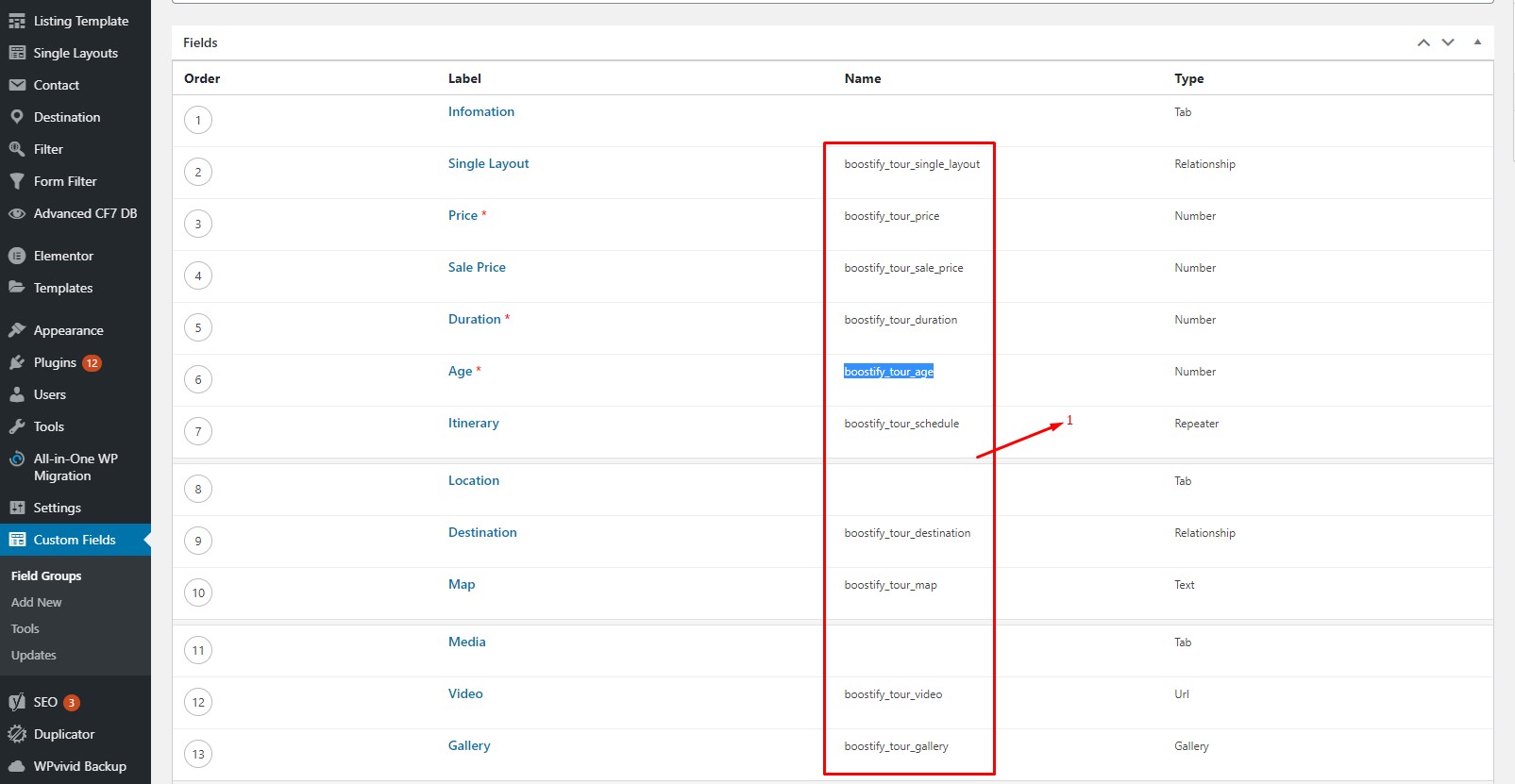Click boostify_tour_map name text
1515x784 pixels.
point(891,585)
